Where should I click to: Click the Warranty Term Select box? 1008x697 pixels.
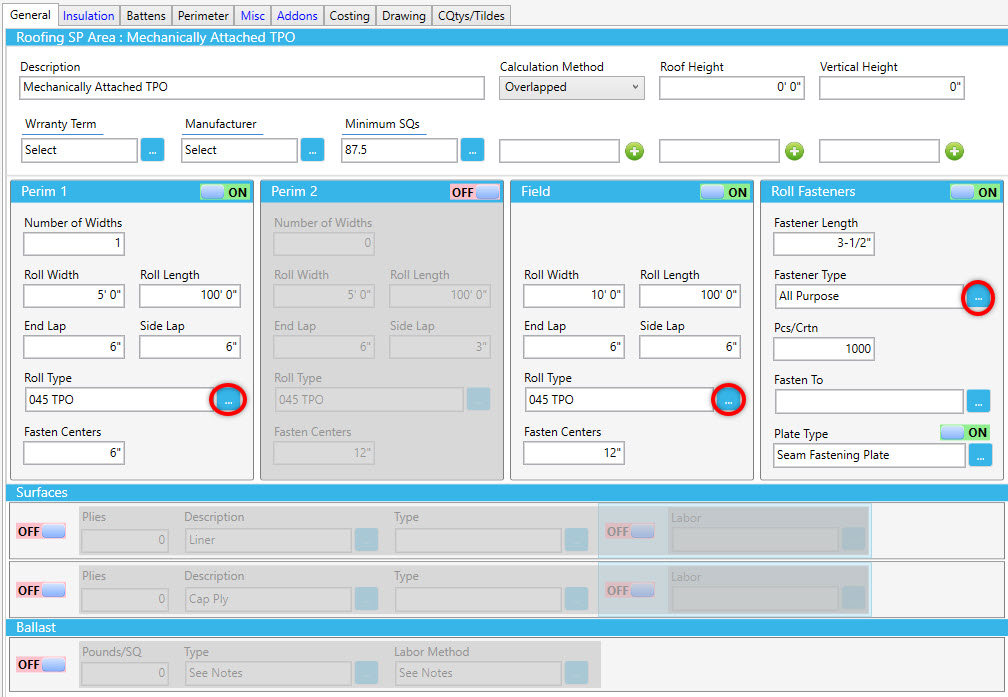[x=79, y=150]
